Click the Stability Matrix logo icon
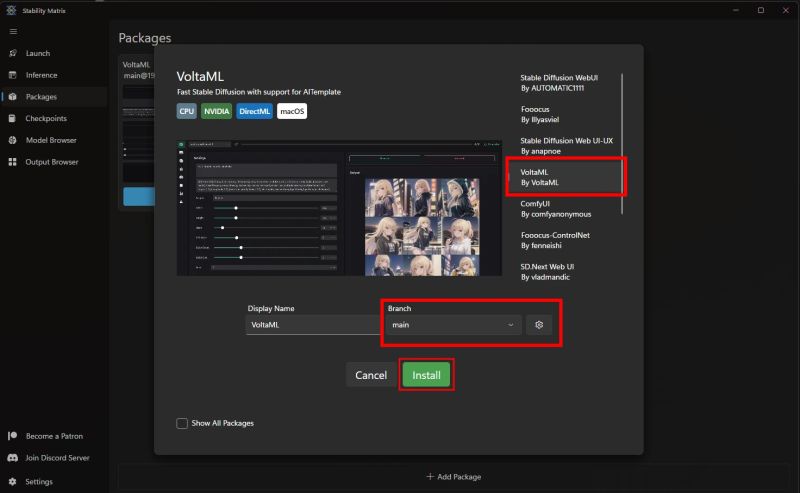This screenshot has width=800, height=493. click(11, 10)
